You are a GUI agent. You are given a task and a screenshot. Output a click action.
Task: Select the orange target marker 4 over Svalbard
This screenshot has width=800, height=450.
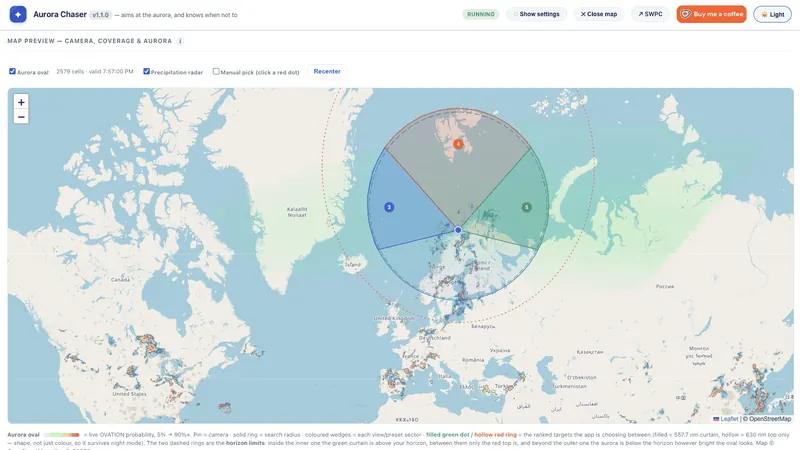click(458, 144)
